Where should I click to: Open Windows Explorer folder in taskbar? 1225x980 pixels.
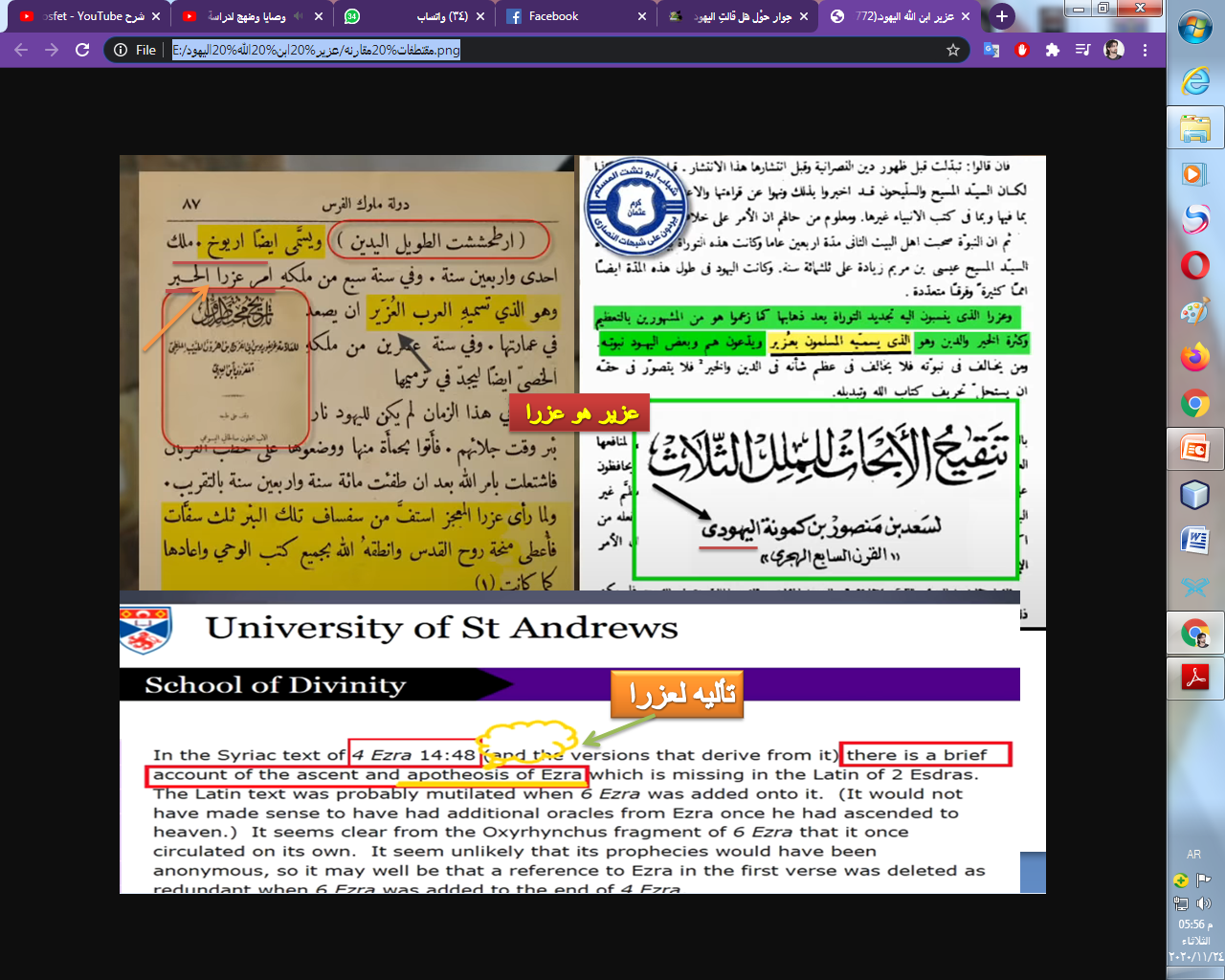(x=1195, y=127)
